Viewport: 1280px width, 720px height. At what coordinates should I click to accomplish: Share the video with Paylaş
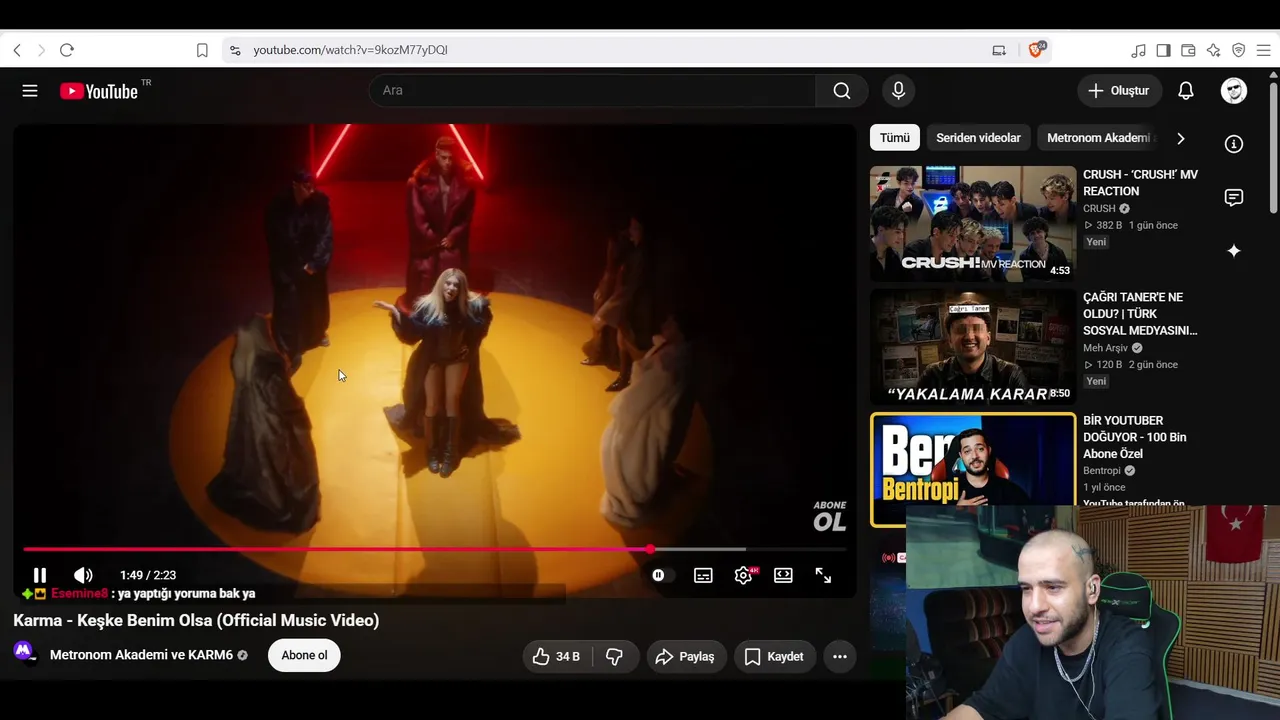[x=685, y=656]
